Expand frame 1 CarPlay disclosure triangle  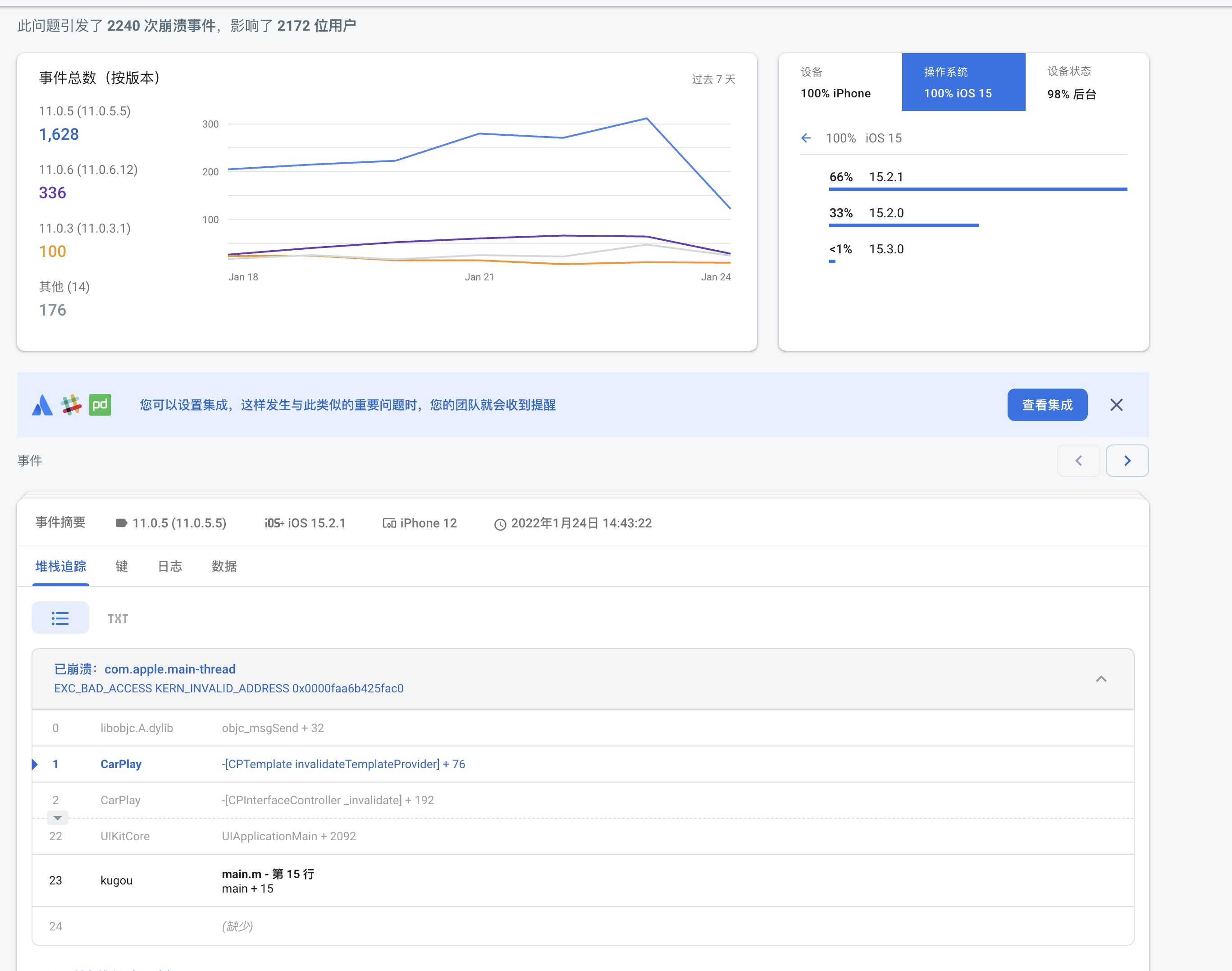tap(35, 764)
